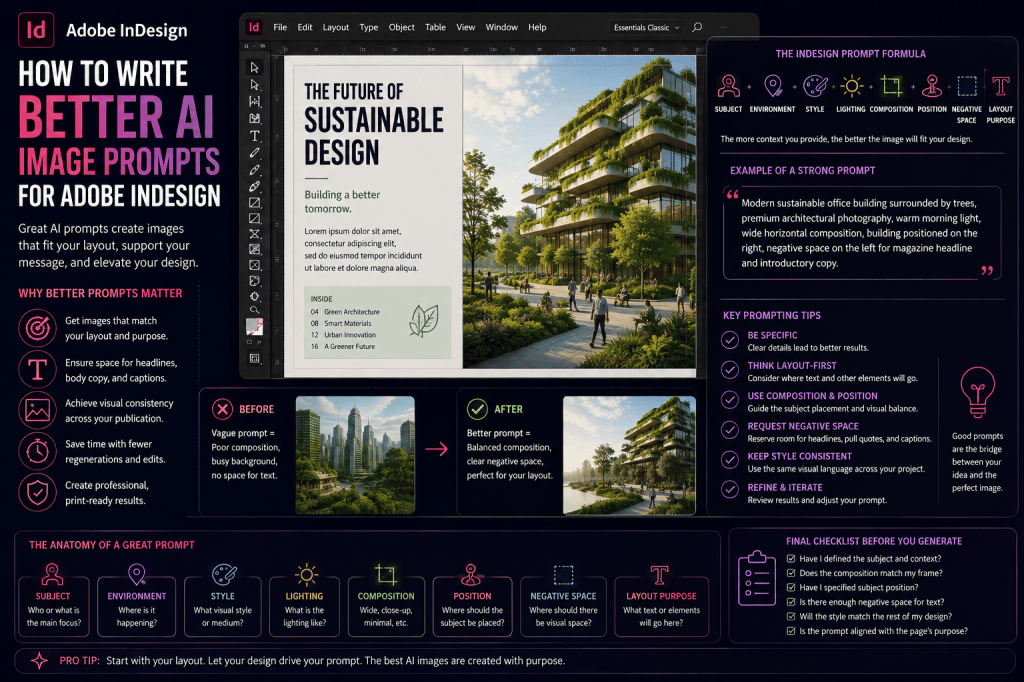Click the target icon beside 'Get images that match'
The height and width of the screenshot is (682, 1024).
(x=37, y=327)
